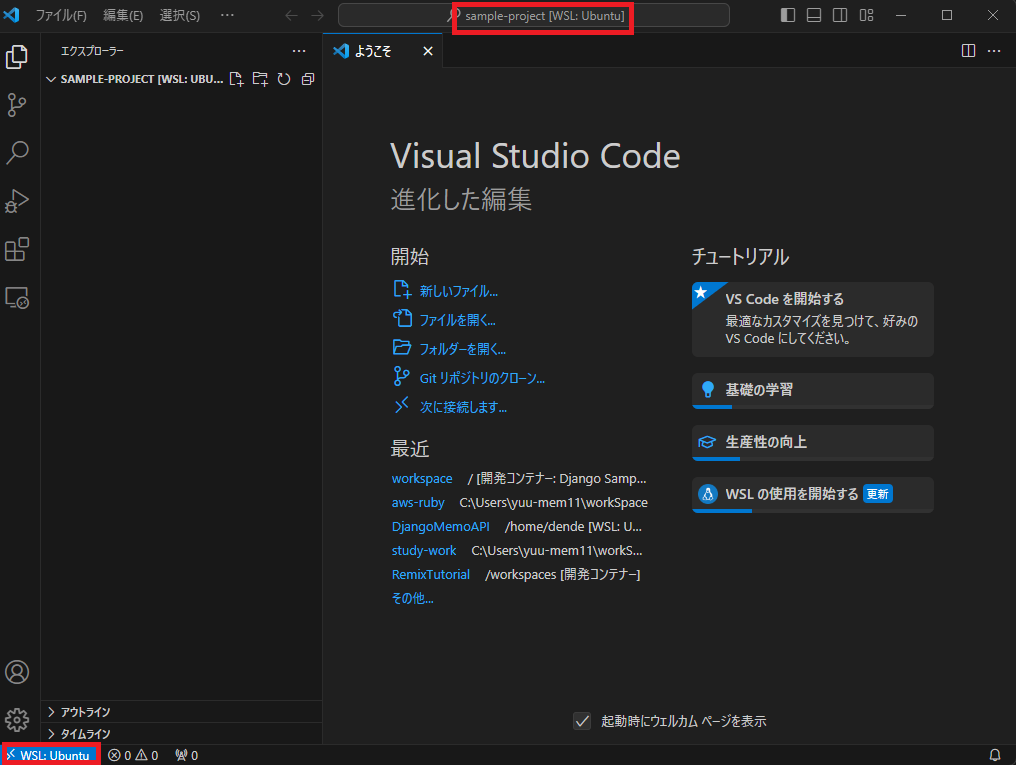Open the Extensions view
Screen dimensions: 1016x765
[17, 249]
